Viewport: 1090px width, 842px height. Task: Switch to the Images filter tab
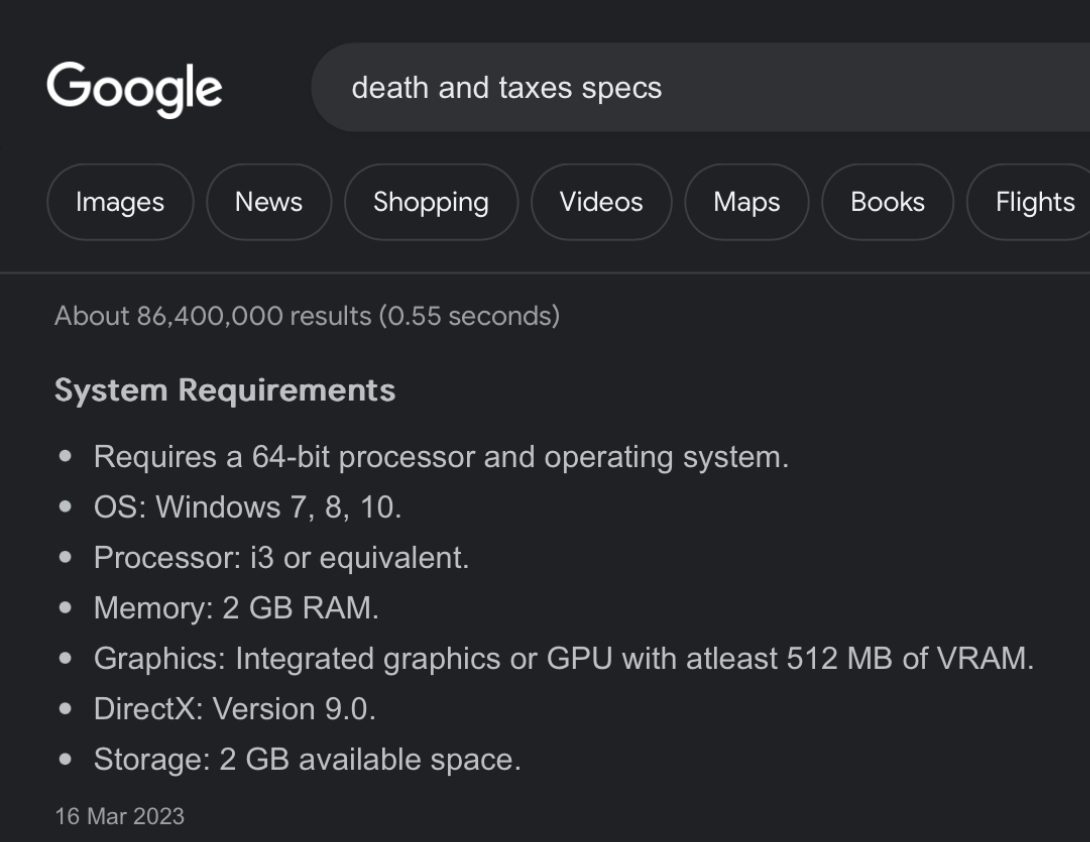click(x=120, y=202)
